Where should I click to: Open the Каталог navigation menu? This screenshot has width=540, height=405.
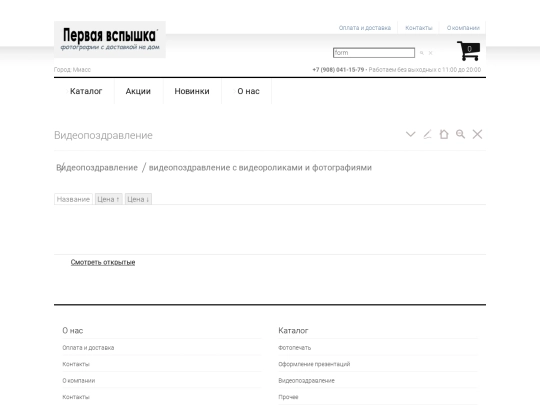coord(86,91)
